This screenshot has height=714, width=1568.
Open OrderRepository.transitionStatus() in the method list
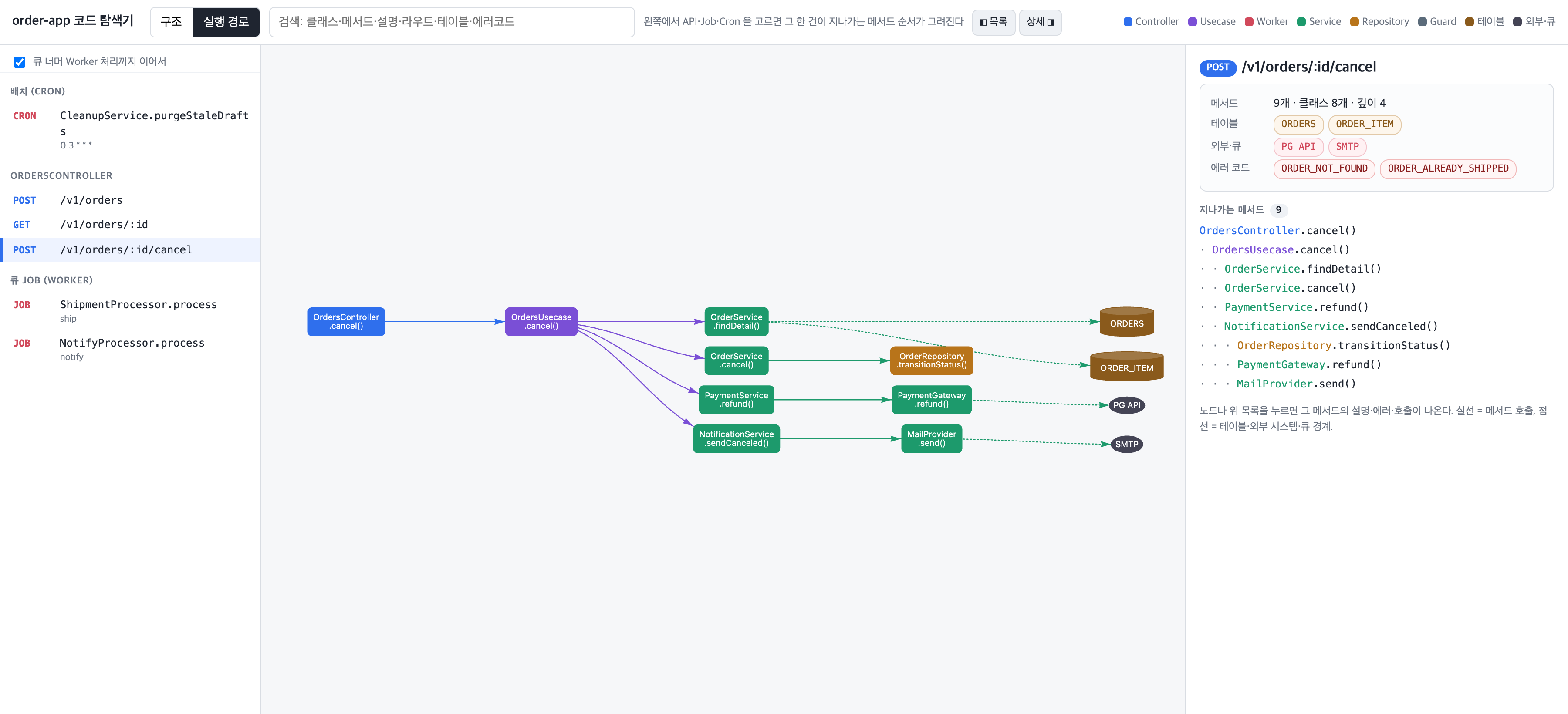[1343, 345]
